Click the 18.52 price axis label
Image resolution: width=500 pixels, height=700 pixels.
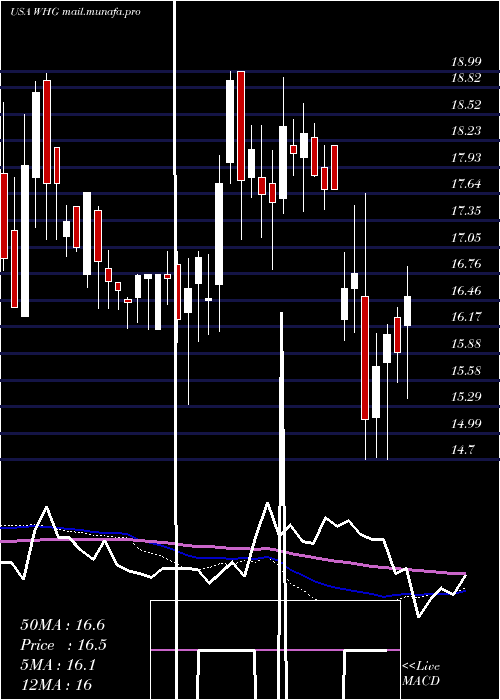(x=467, y=105)
